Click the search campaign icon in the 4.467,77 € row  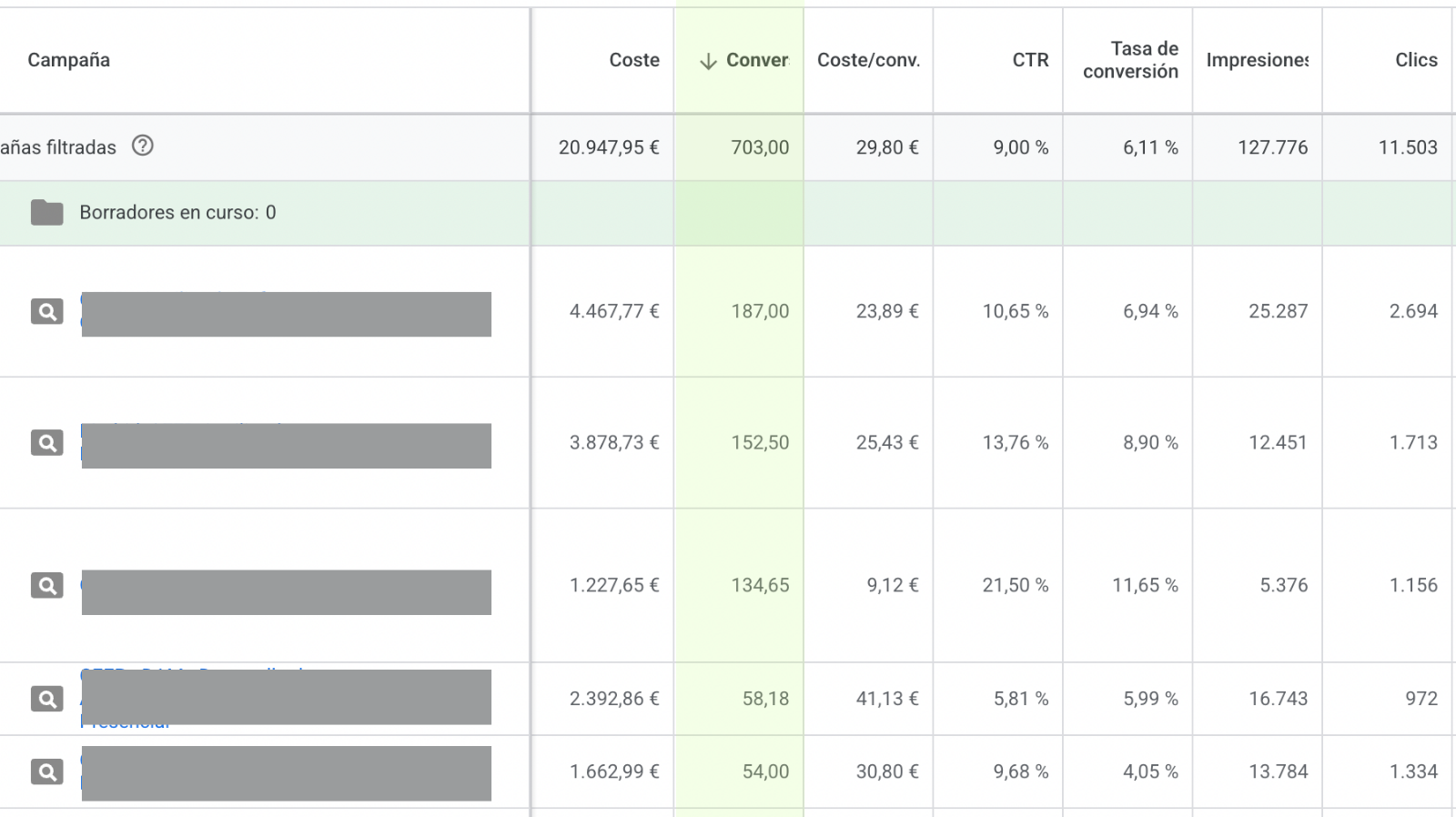point(47,311)
